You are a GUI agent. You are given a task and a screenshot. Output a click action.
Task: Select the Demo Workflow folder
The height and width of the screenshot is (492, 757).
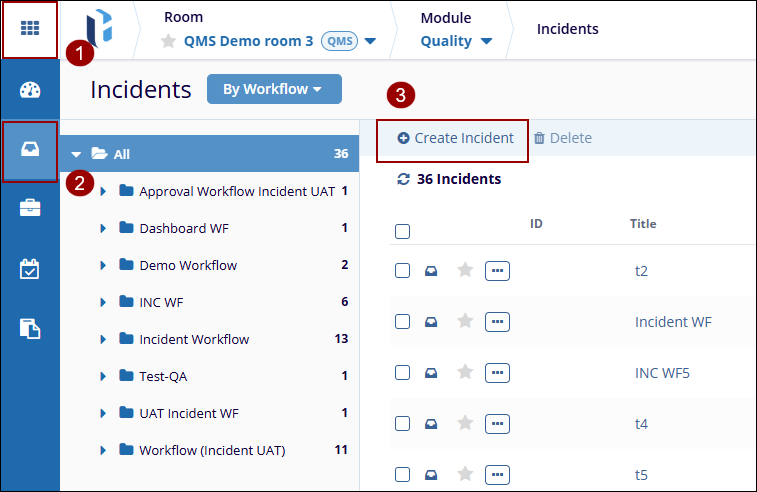(x=188, y=265)
